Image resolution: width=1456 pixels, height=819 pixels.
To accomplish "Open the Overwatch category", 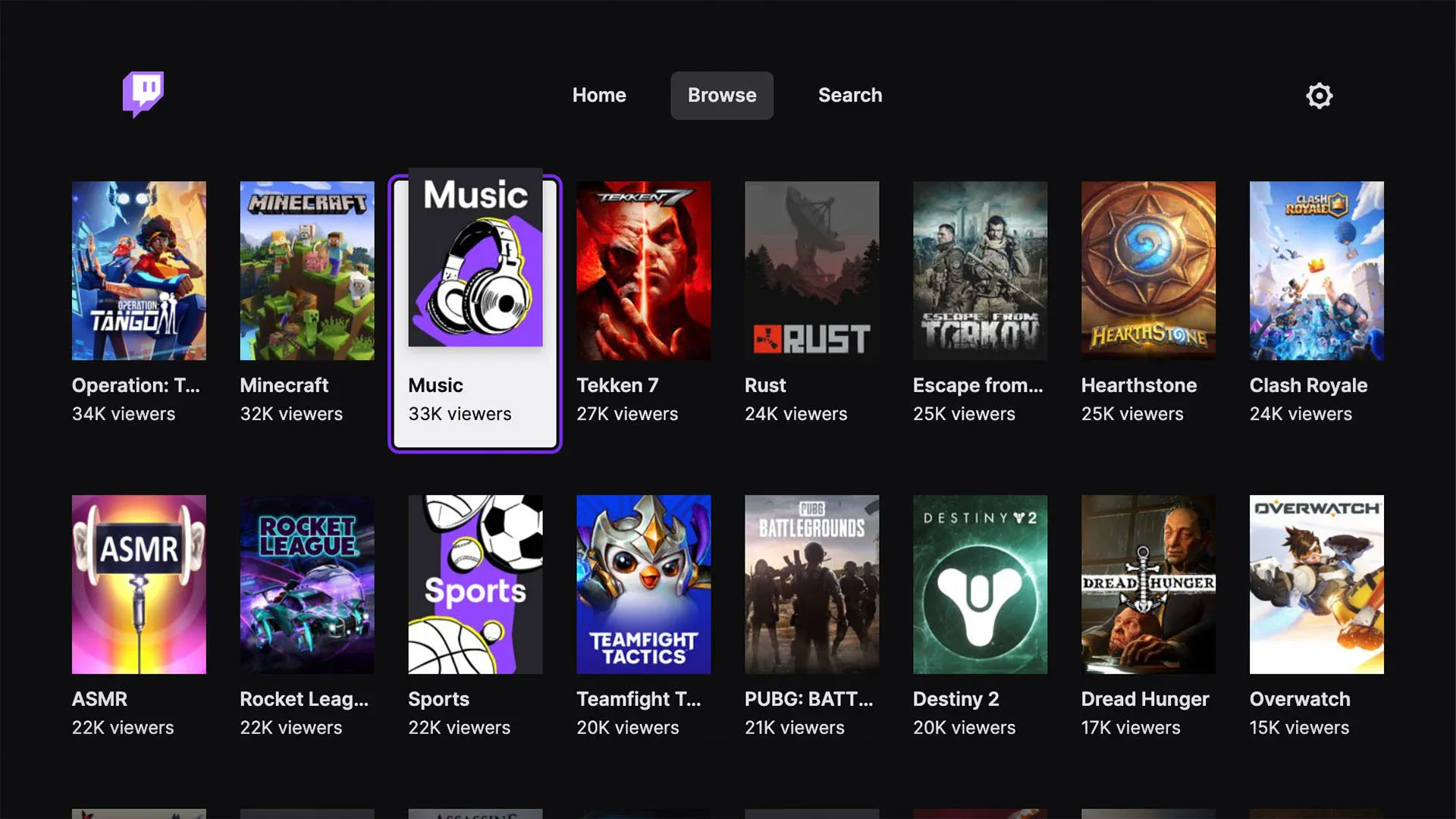I will pos(1316,584).
